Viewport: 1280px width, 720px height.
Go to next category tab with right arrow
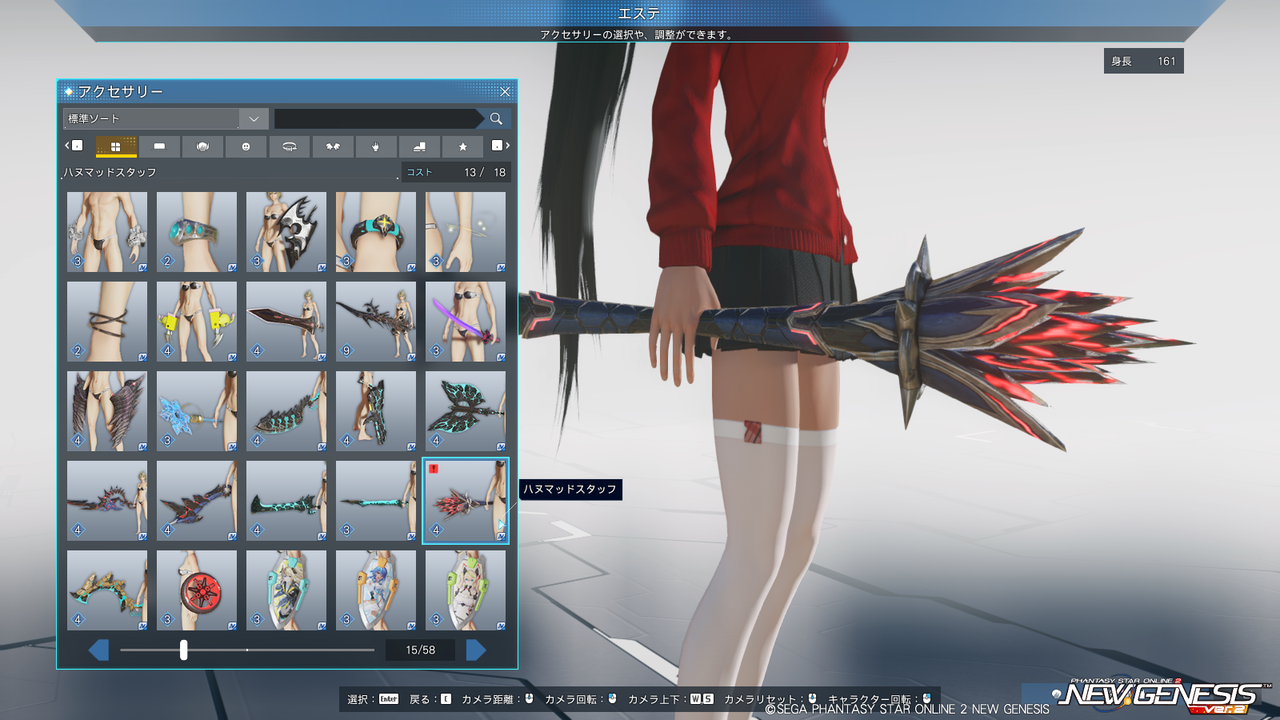[x=500, y=147]
